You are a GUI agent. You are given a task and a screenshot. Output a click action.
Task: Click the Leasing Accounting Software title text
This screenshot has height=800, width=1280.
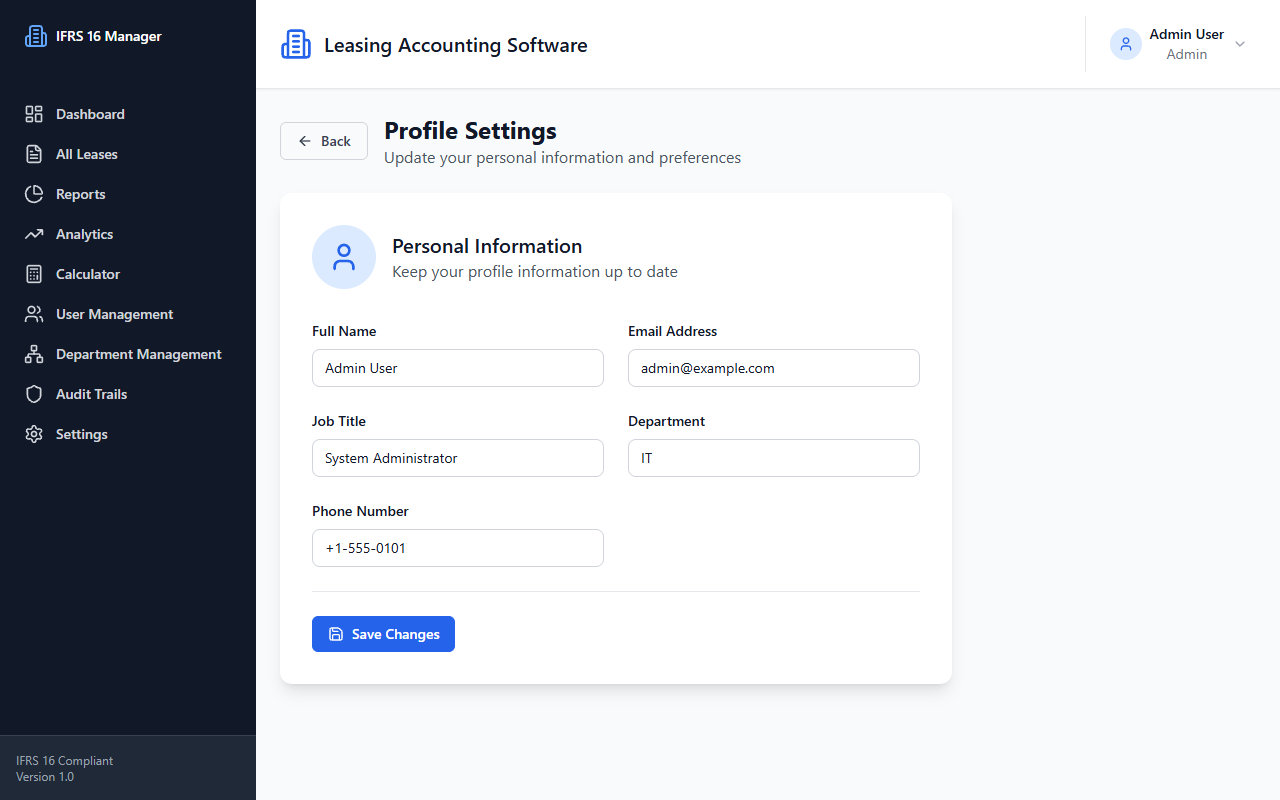pos(456,45)
